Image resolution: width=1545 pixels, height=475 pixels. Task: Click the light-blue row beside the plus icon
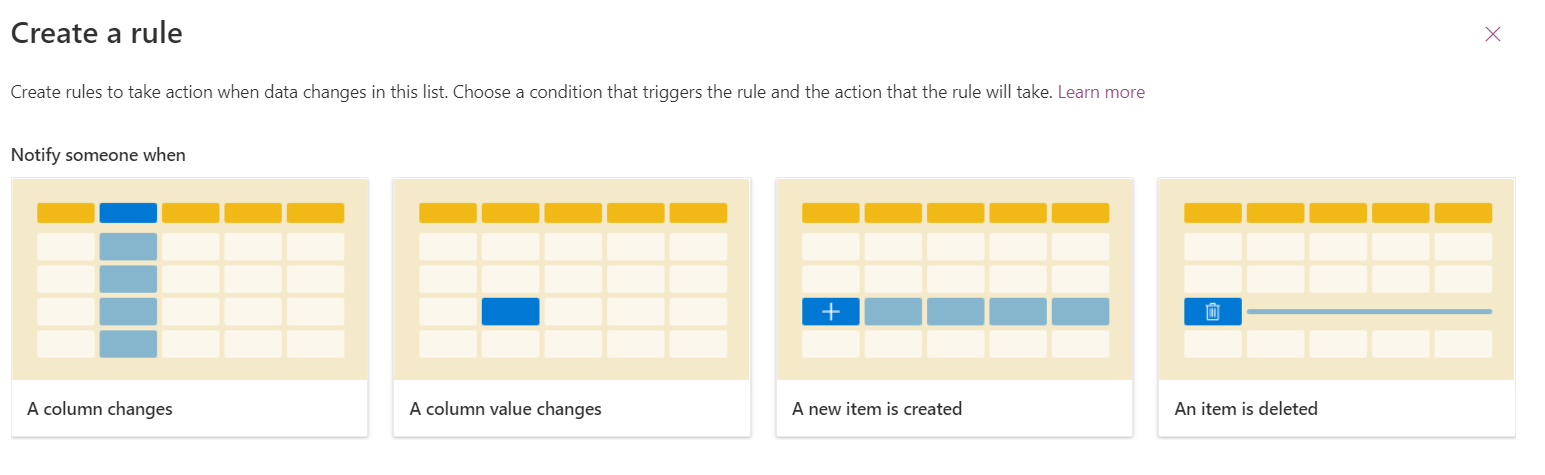click(x=986, y=312)
